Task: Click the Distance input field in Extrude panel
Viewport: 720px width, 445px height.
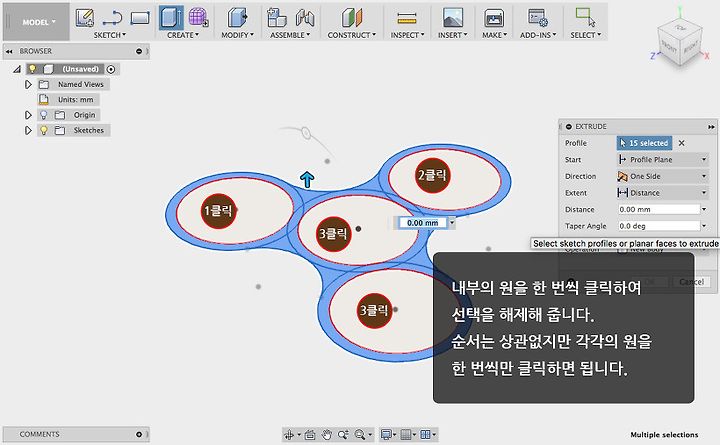Action: (x=659, y=209)
